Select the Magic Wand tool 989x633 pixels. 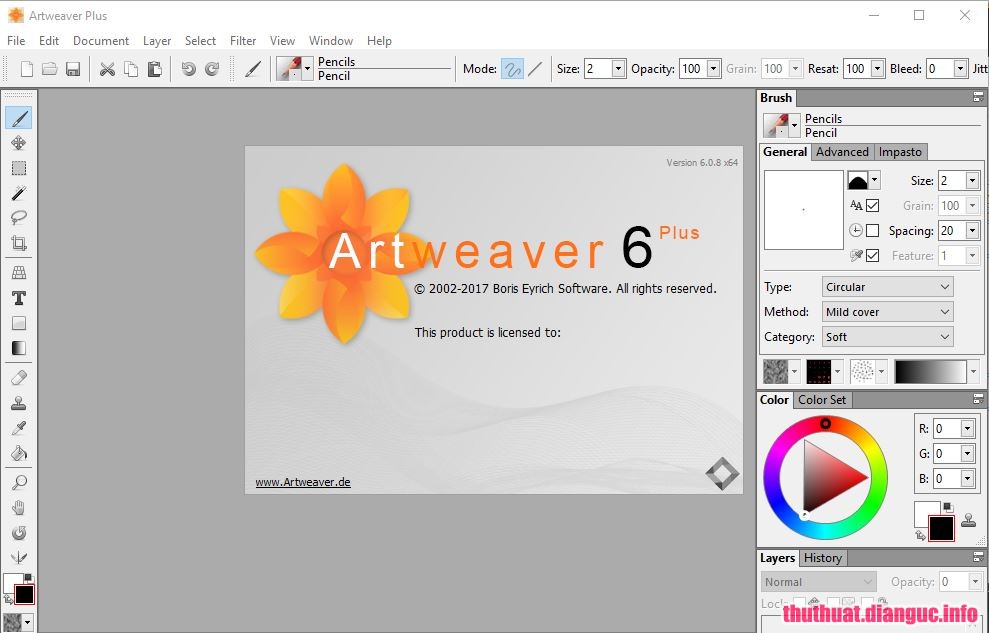(19, 193)
